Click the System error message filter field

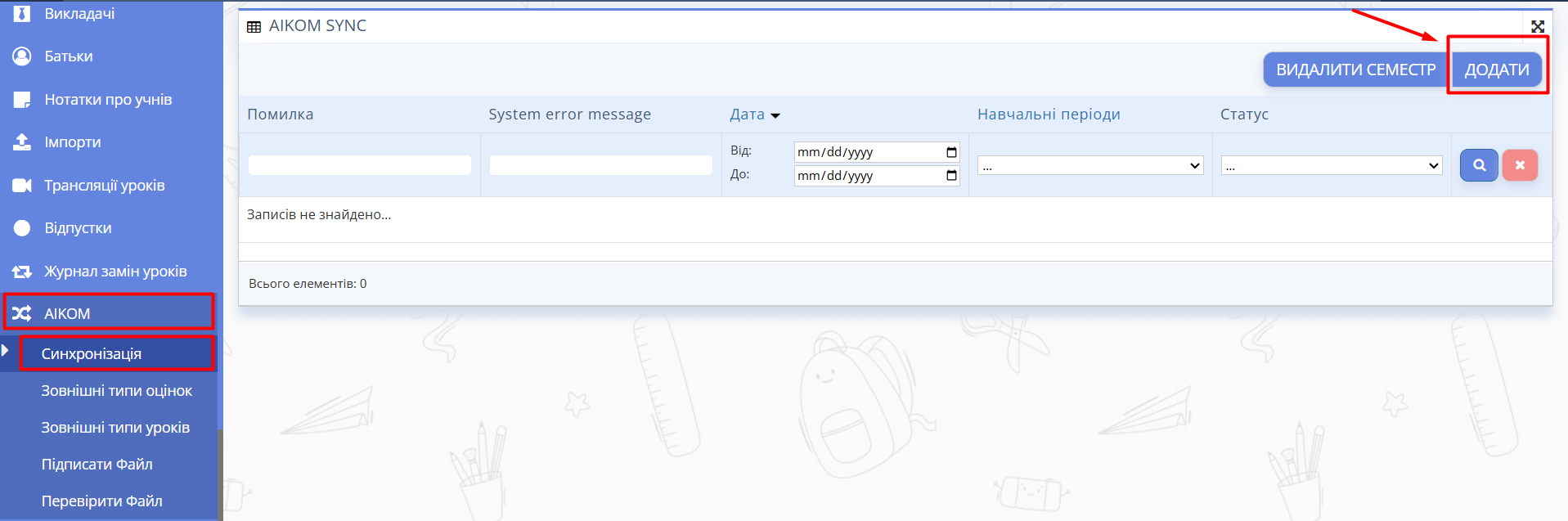pyautogui.click(x=601, y=165)
